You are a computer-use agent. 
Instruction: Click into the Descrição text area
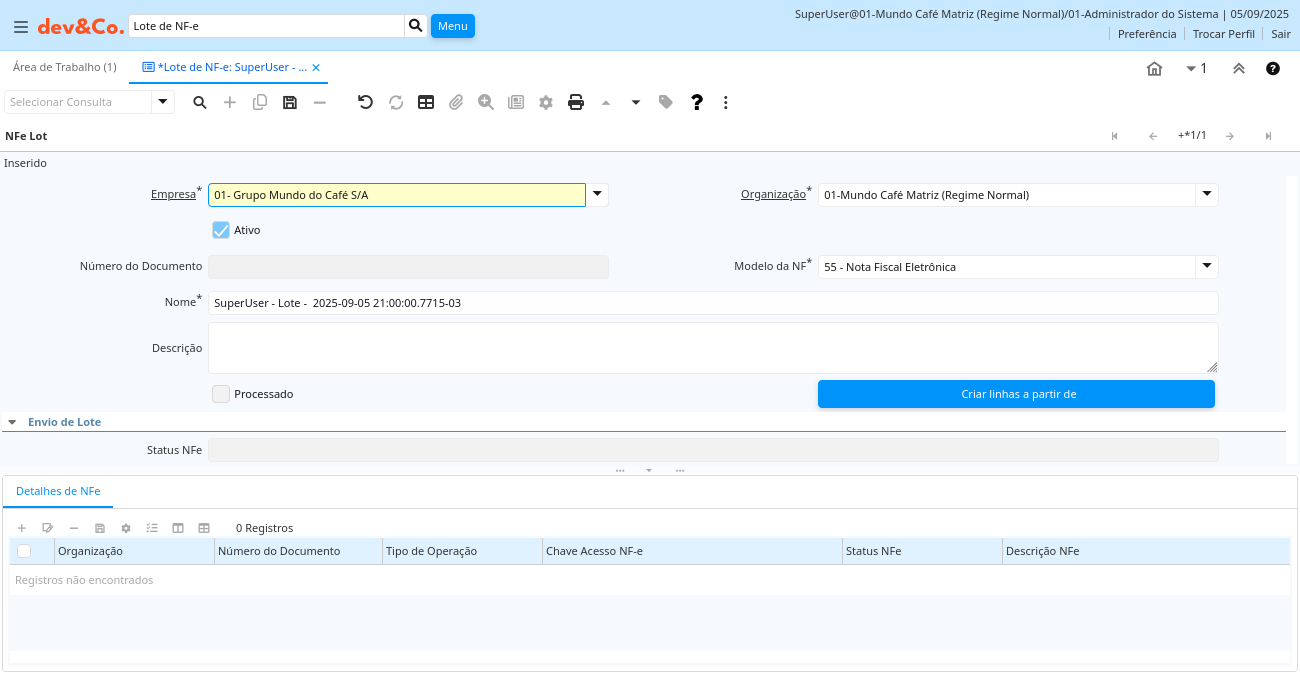(x=712, y=348)
